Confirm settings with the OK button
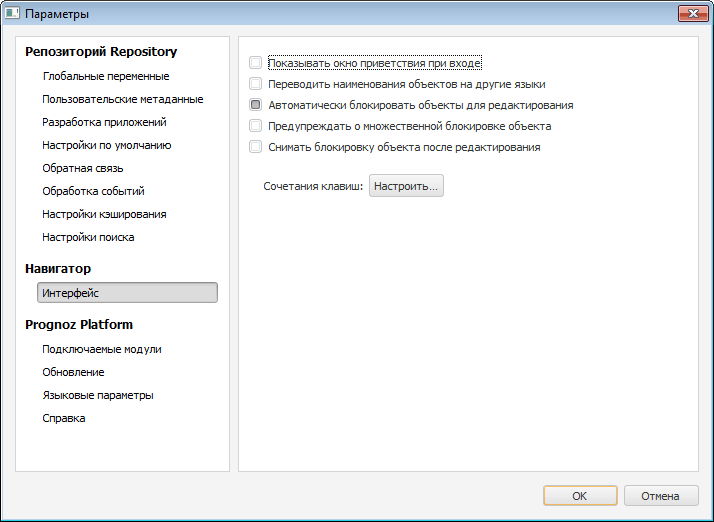This screenshot has height=522, width=714. (580, 496)
